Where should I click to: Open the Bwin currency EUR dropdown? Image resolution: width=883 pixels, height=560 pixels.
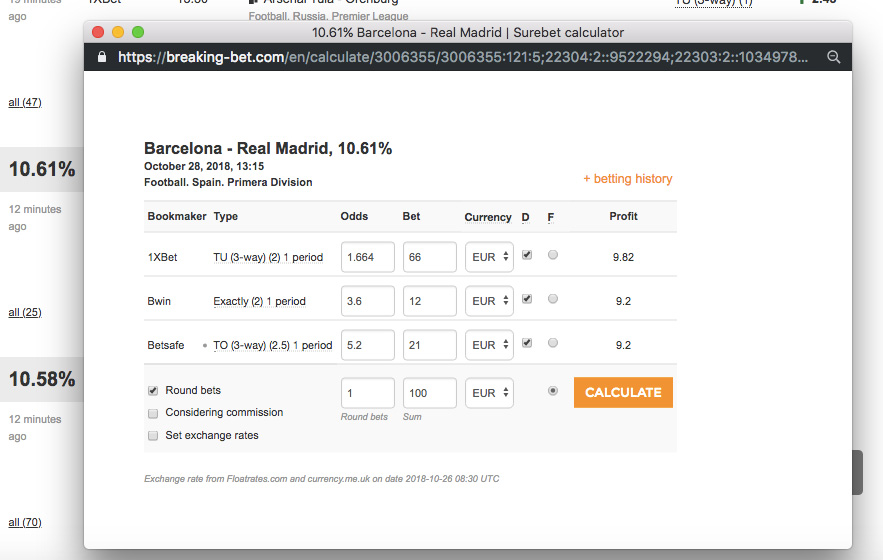pos(489,301)
